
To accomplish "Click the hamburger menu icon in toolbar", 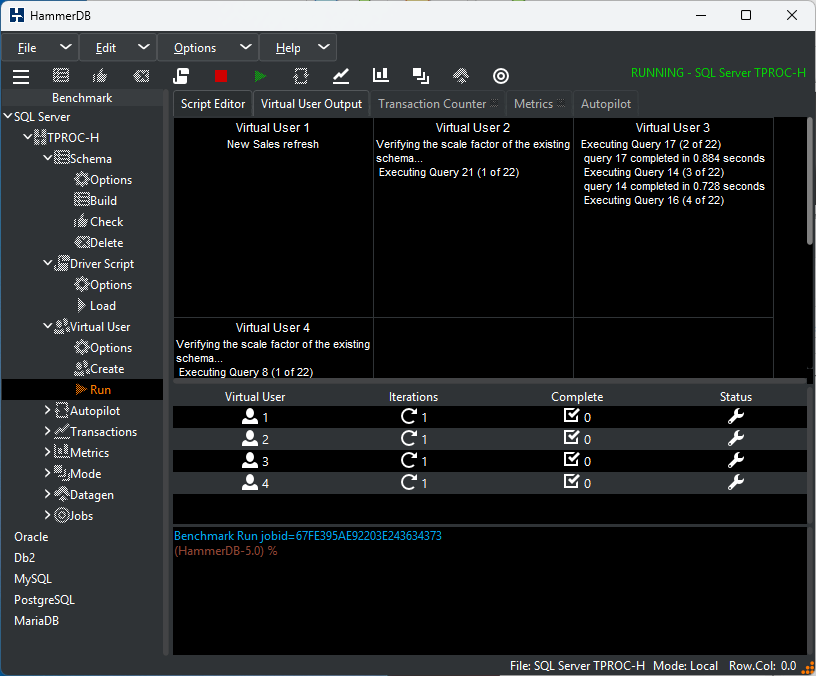I will [21, 76].
